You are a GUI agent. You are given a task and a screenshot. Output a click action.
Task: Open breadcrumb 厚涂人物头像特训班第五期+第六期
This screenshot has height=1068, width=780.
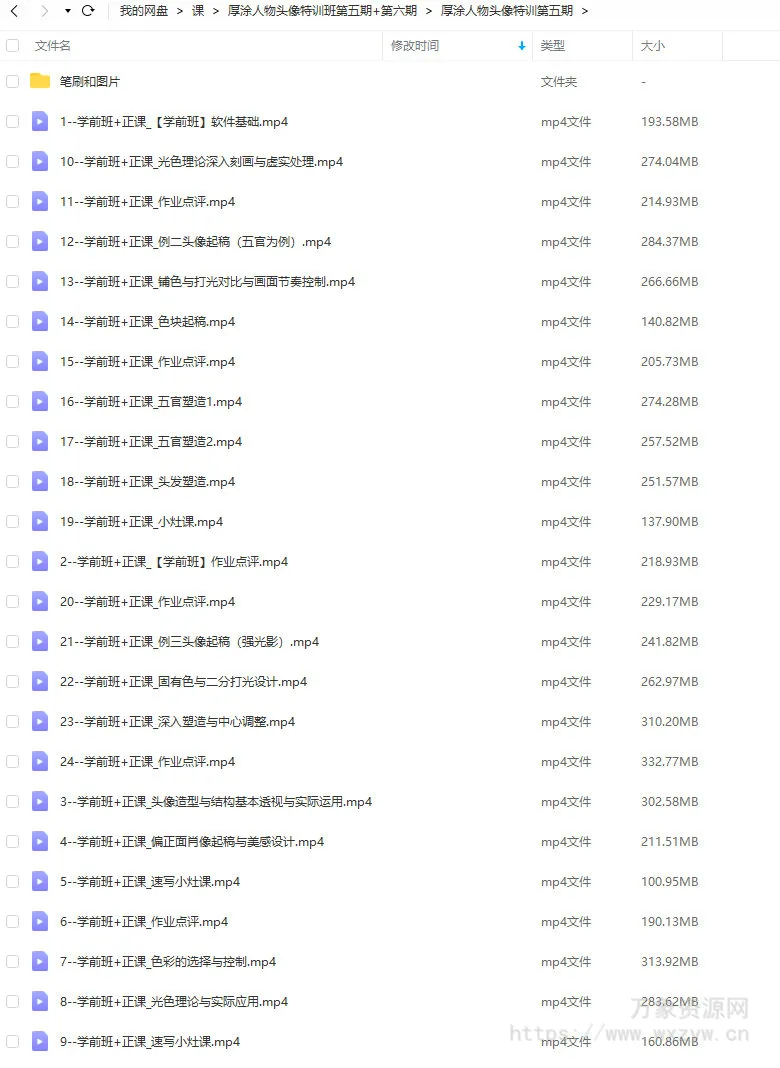point(322,11)
